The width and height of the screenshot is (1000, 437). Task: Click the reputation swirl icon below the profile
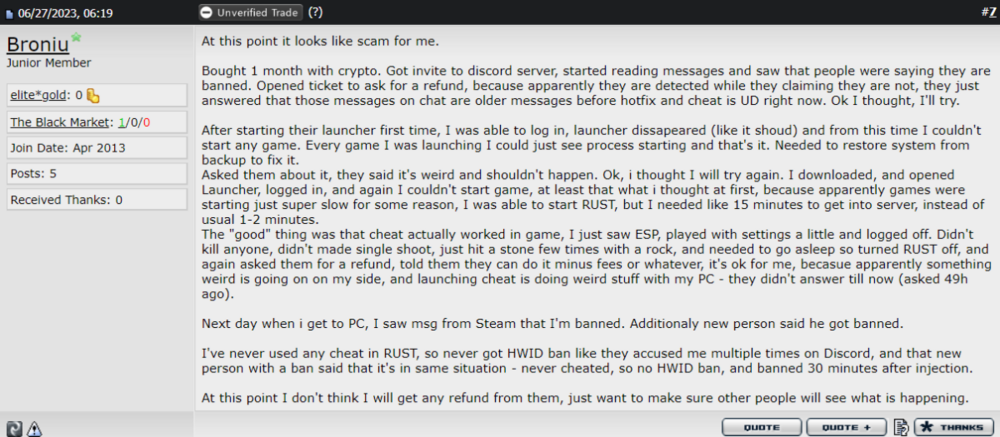coord(13,428)
